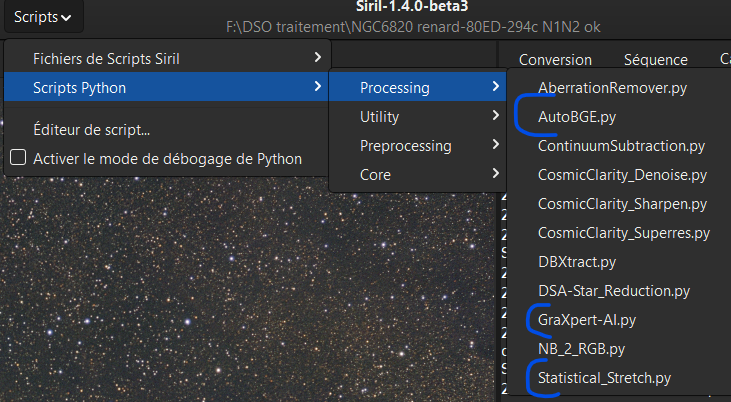Launch CosmicClarity_Superres.py script

pos(623,233)
